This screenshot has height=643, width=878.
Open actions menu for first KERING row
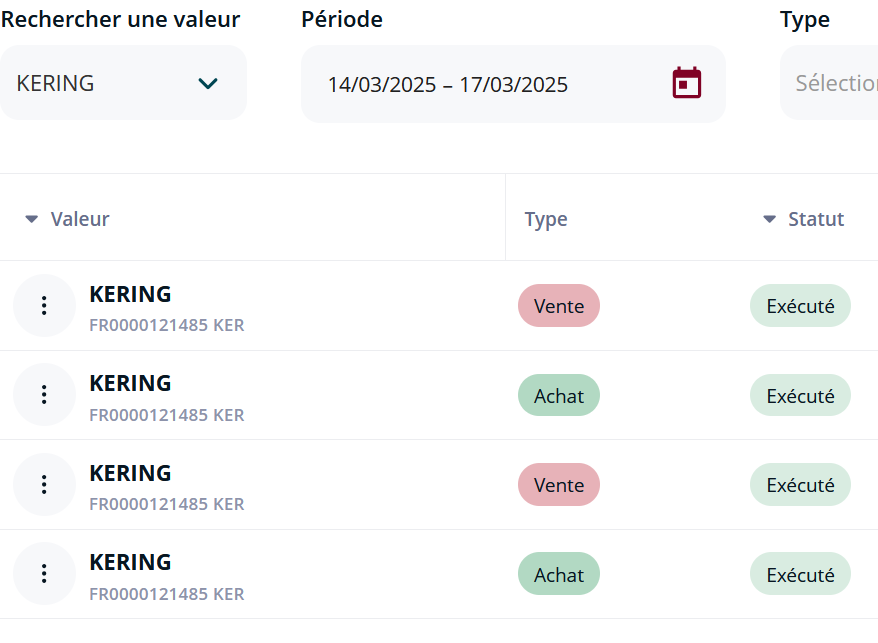44,305
